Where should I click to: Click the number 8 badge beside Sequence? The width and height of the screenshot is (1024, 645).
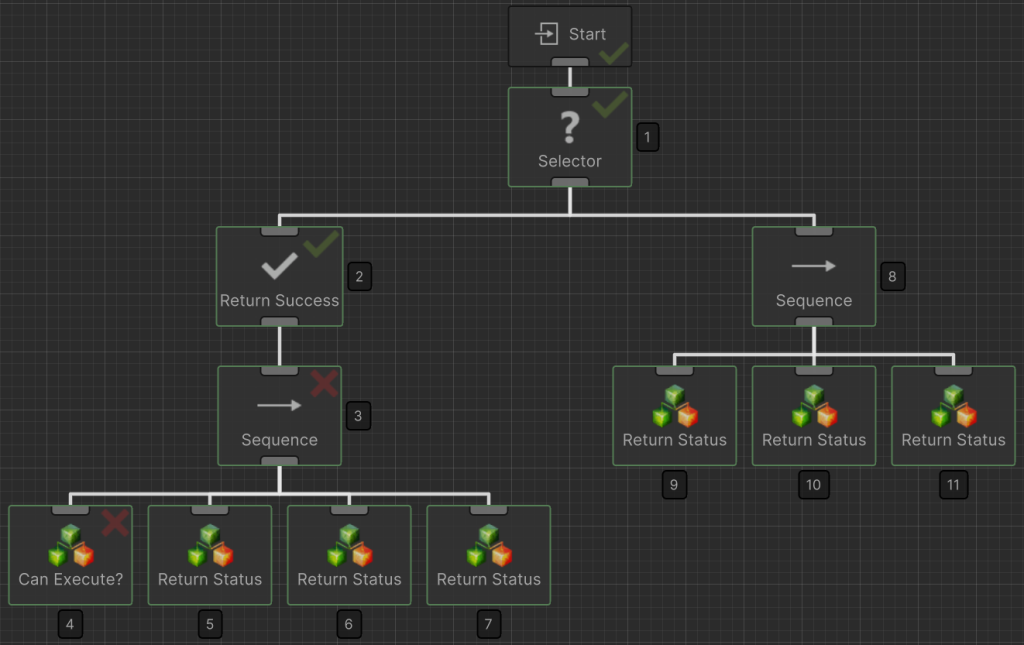[893, 277]
